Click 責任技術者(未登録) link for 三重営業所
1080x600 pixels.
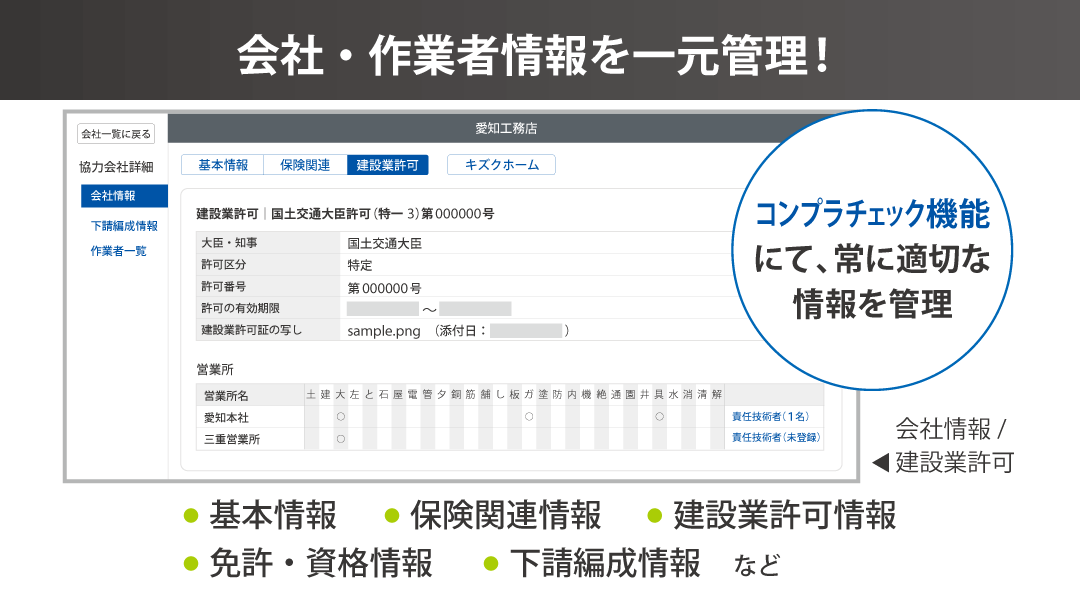coord(774,438)
